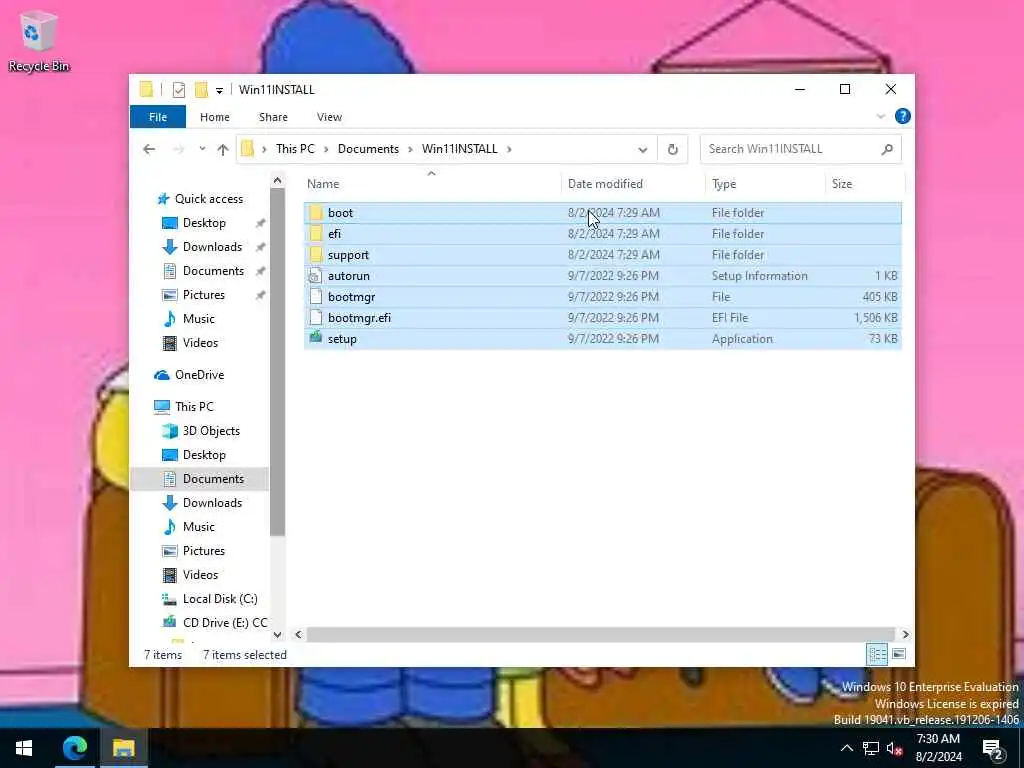The image size is (1024, 768).
Task: Click This PC in the address breadcrumb
Action: pos(295,149)
